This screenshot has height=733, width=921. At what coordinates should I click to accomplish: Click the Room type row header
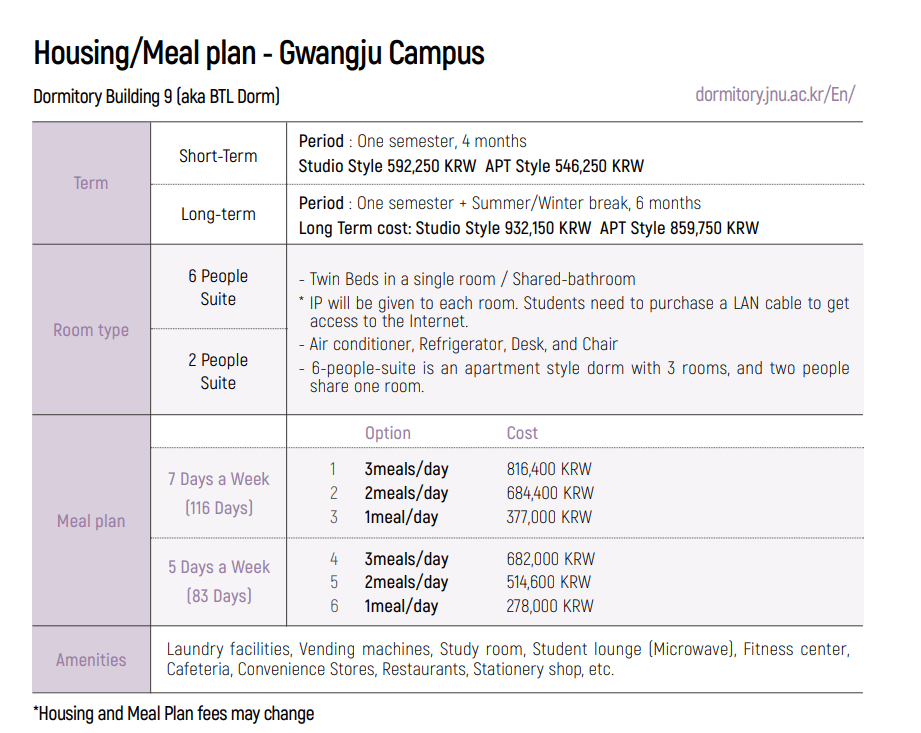91,330
